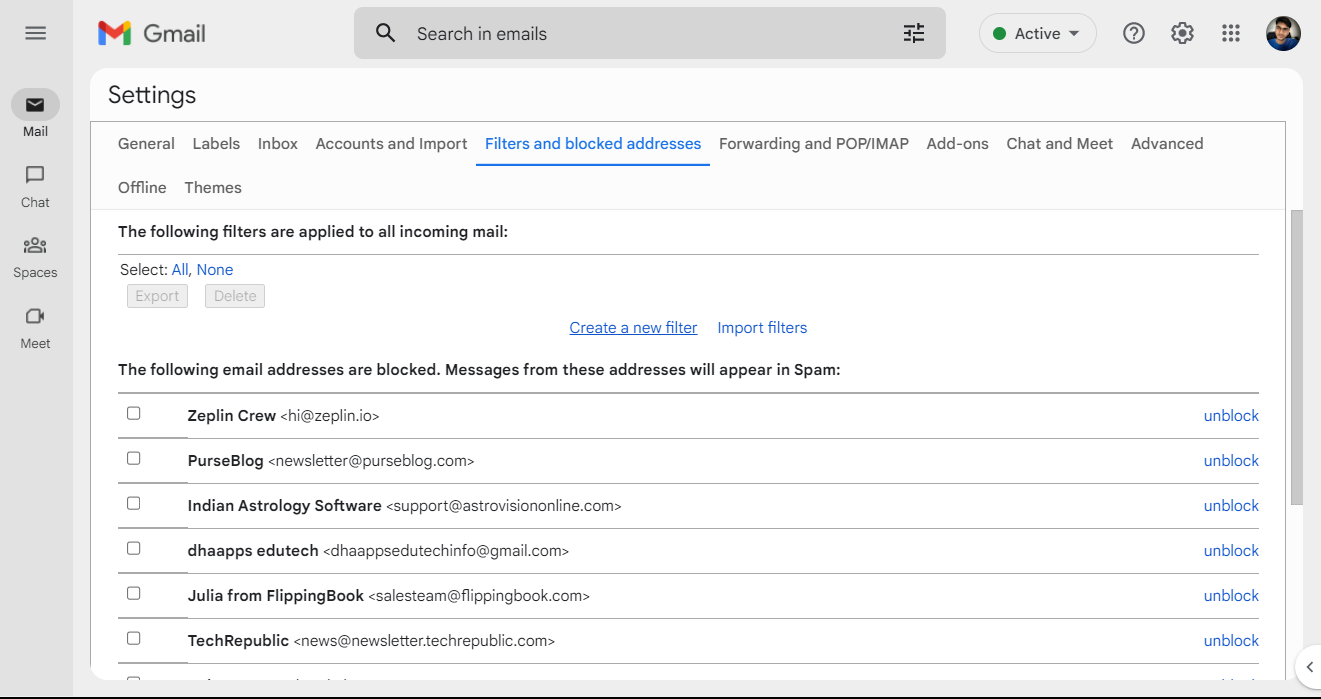Image resolution: width=1321 pixels, height=699 pixels.
Task: Check the TechRepublic checkbox
Action: point(134,638)
